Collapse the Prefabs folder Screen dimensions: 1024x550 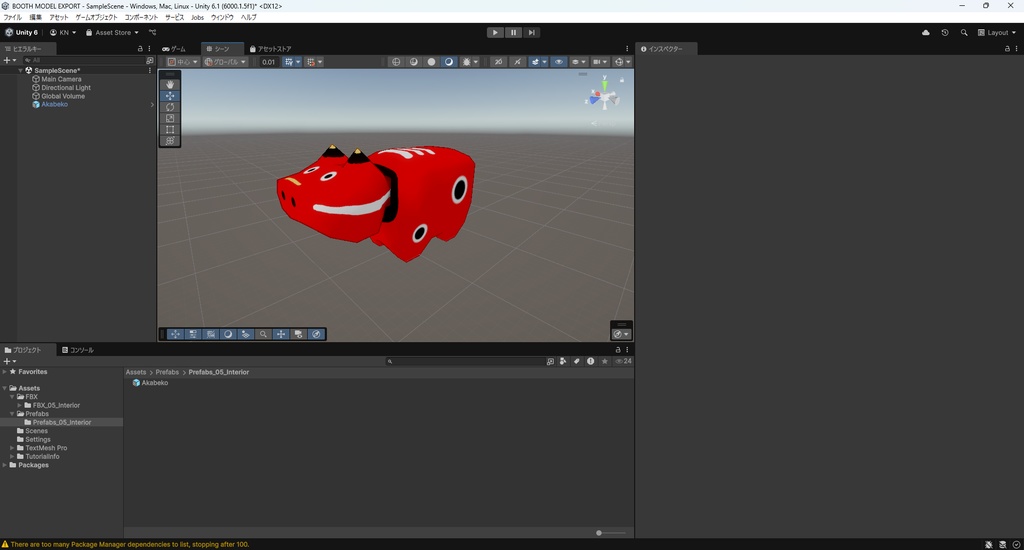click(12, 413)
